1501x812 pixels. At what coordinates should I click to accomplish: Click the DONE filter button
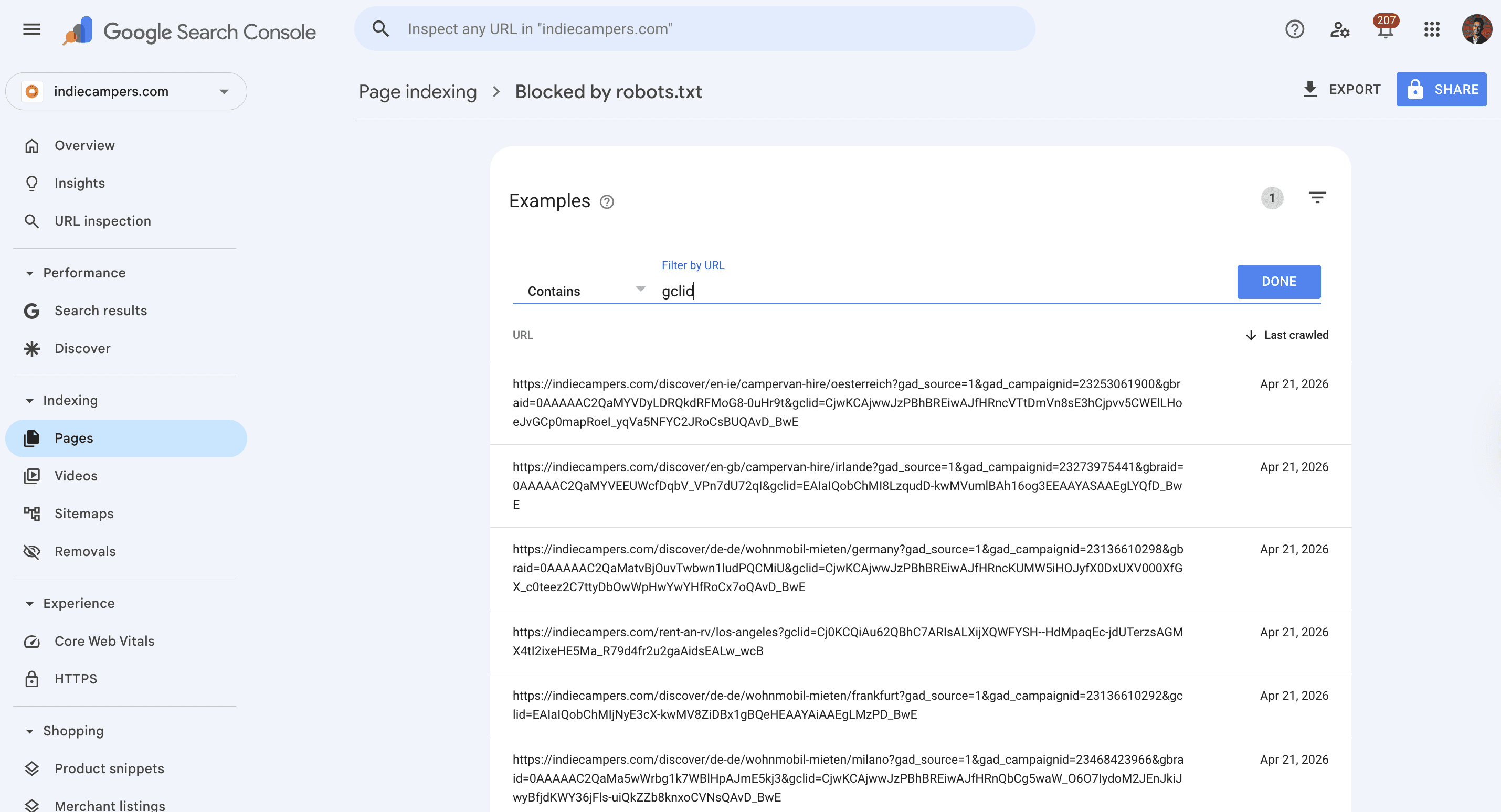point(1279,282)
